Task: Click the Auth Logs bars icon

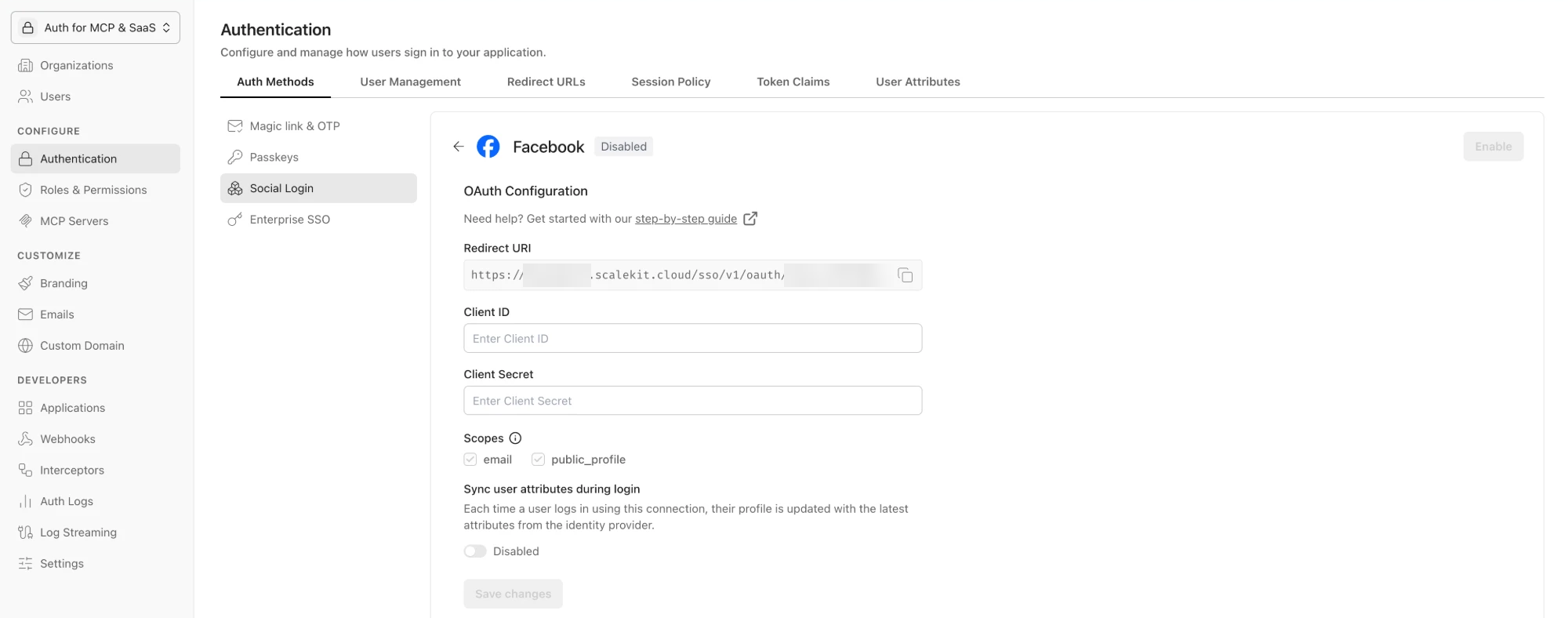Action: point(26,501)
